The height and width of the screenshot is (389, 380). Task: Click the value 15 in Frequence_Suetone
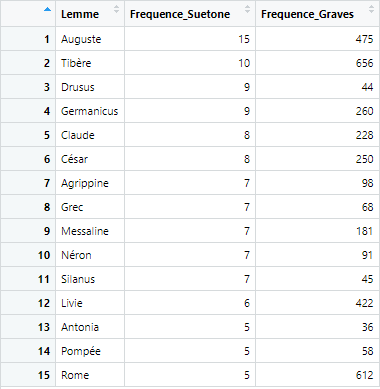(244, 39)
